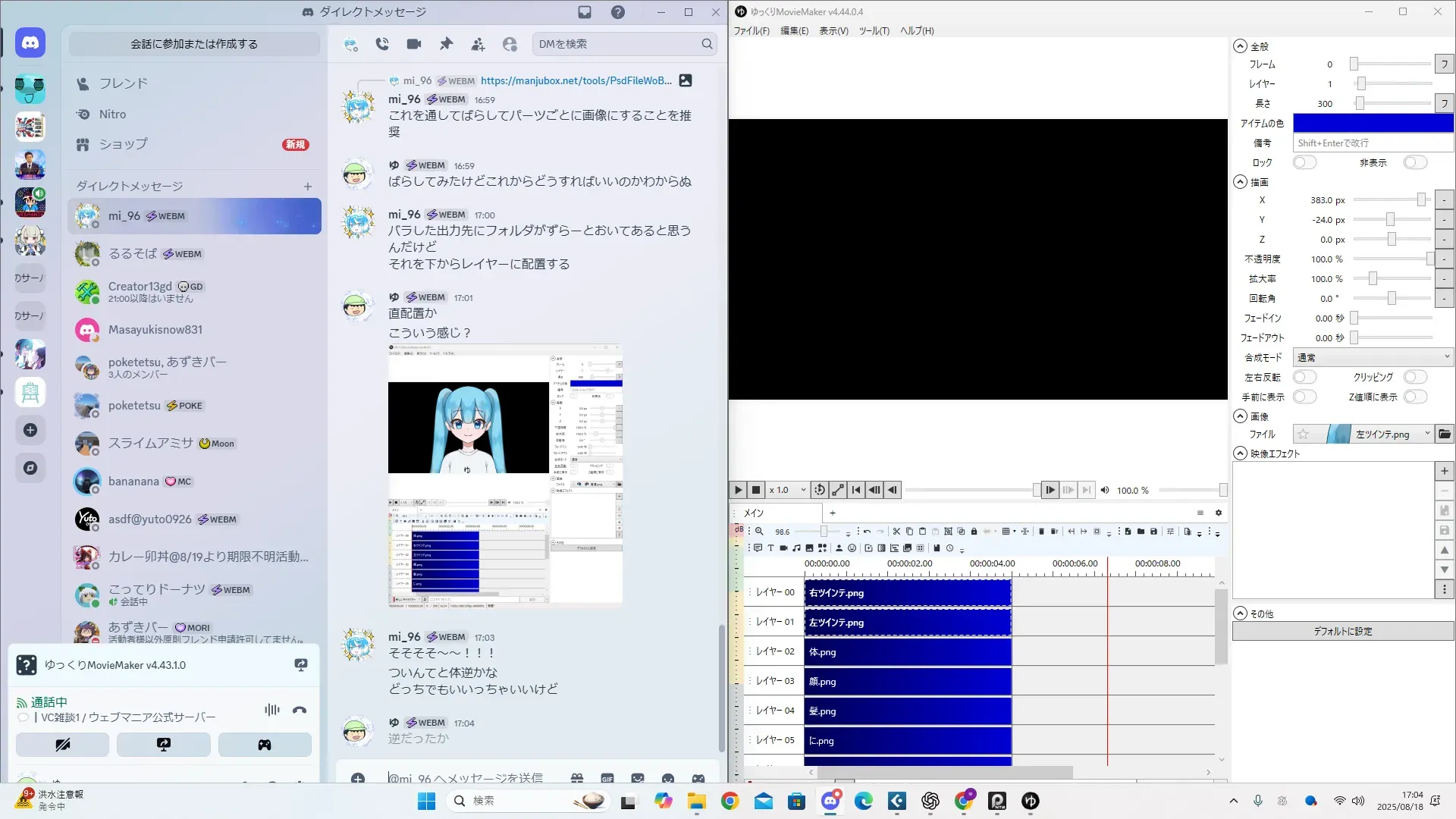Click the padlock lock icon in timeline toolbar
1456x819 pixels.
[974, 532]
